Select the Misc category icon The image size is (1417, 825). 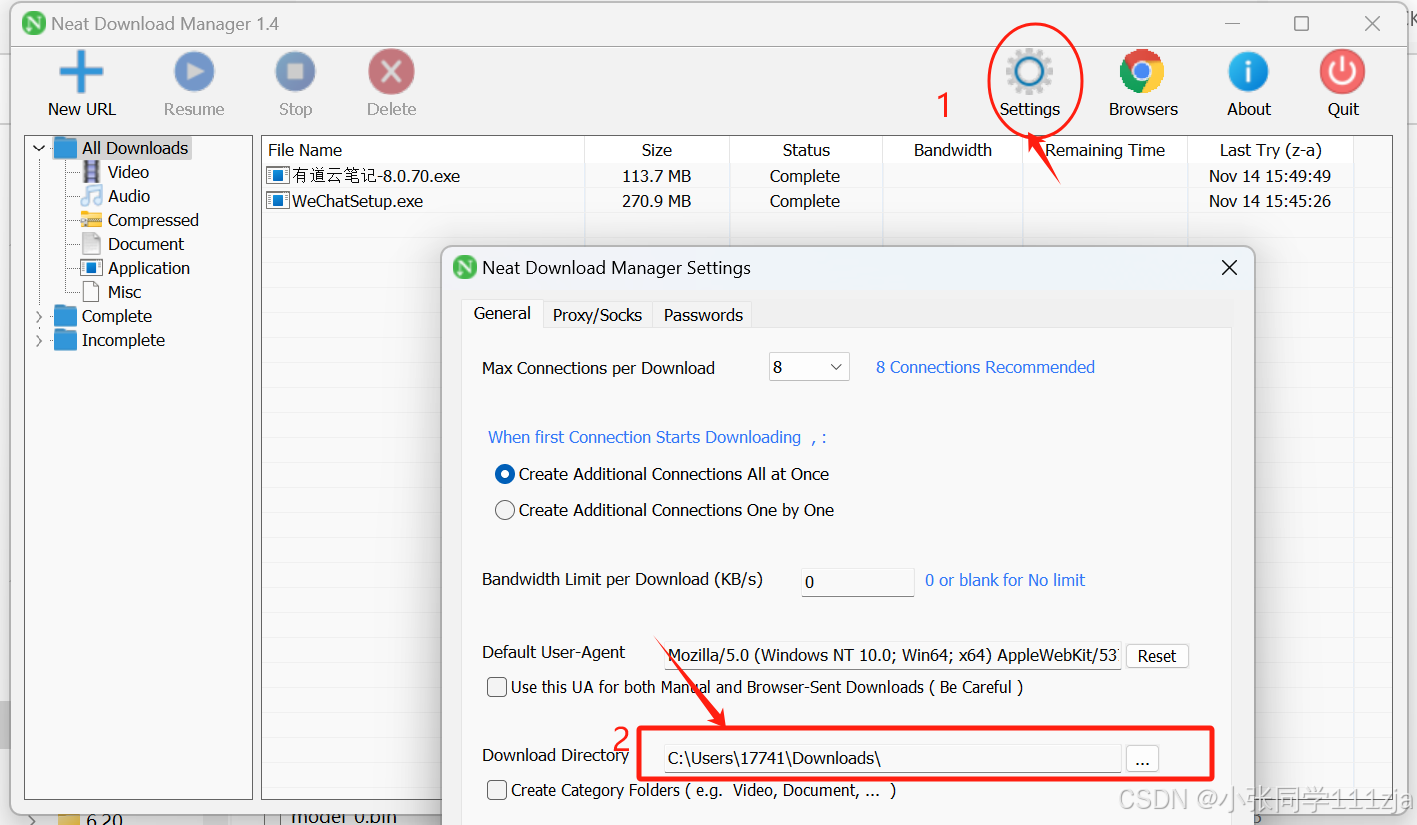pyautogui.click(x=91, y=292)
